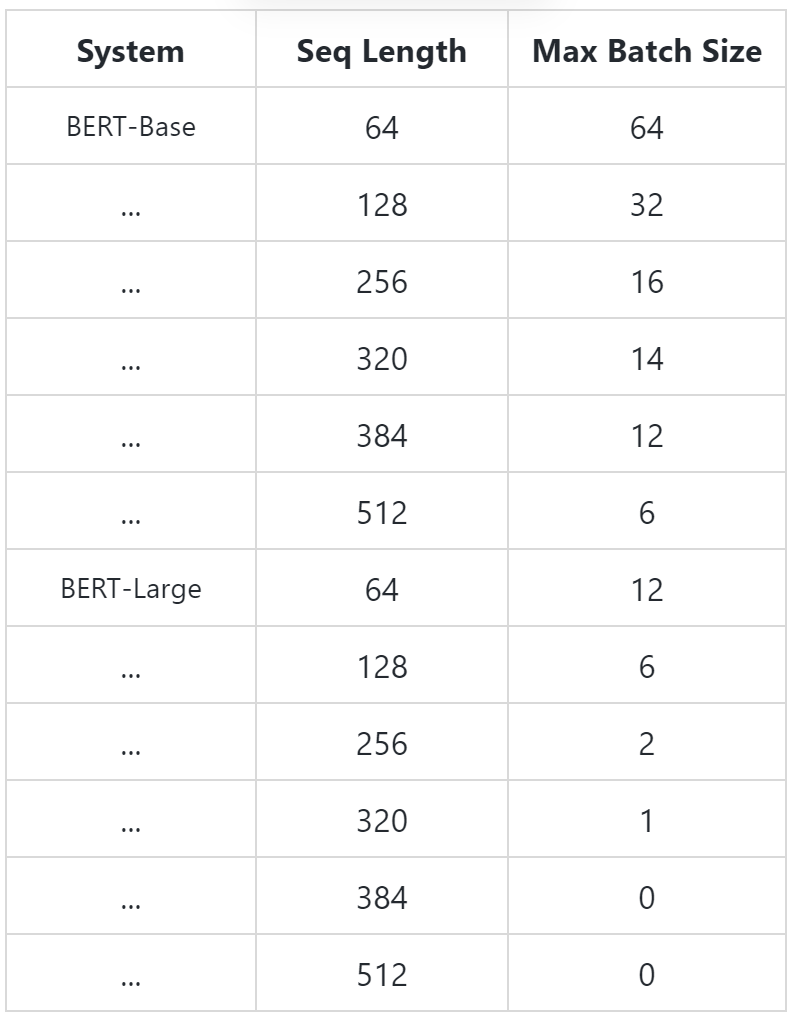
Task: Click the Max Batch Size header
Action: pos(647,51)
